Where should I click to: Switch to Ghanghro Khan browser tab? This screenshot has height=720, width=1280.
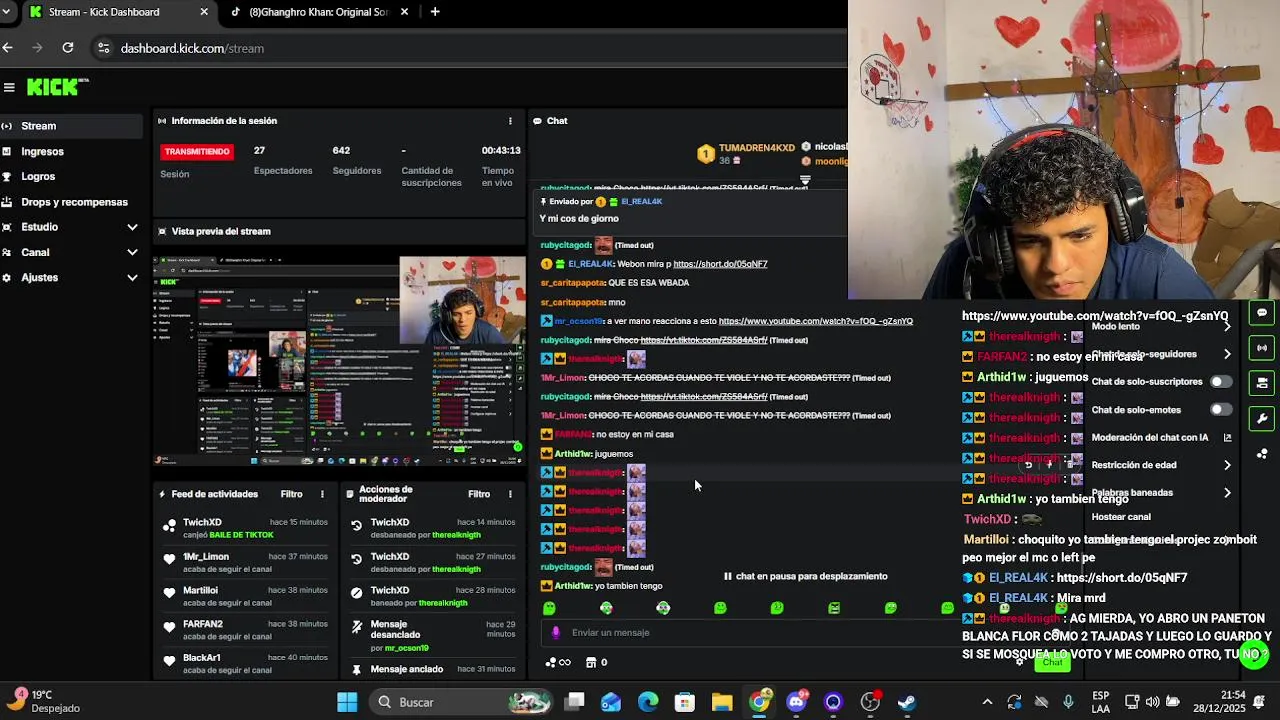click(x=318, y=12)
